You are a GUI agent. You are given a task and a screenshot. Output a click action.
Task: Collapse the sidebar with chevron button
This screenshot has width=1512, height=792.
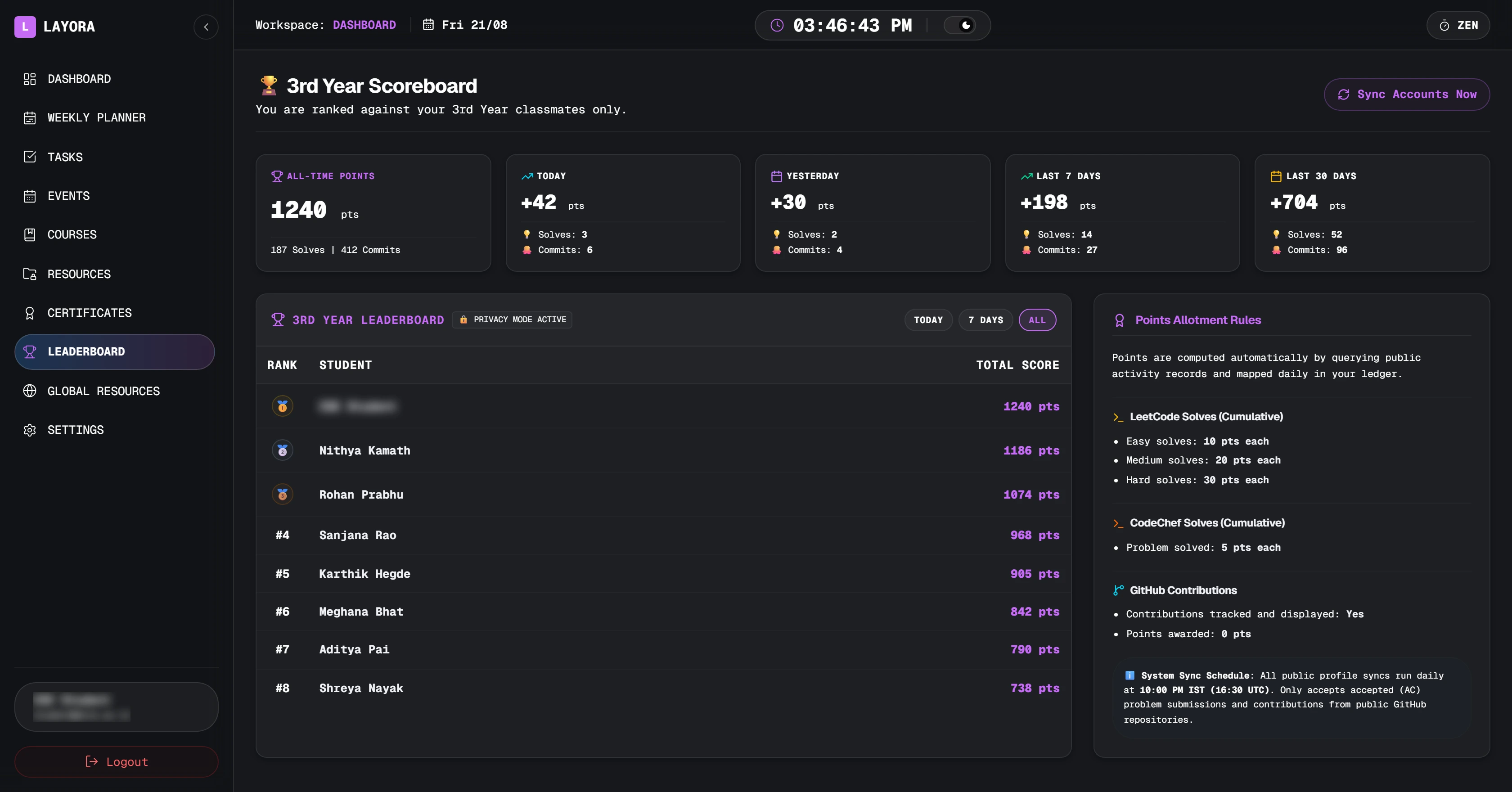pyautogui.click(x=206, y=27)
